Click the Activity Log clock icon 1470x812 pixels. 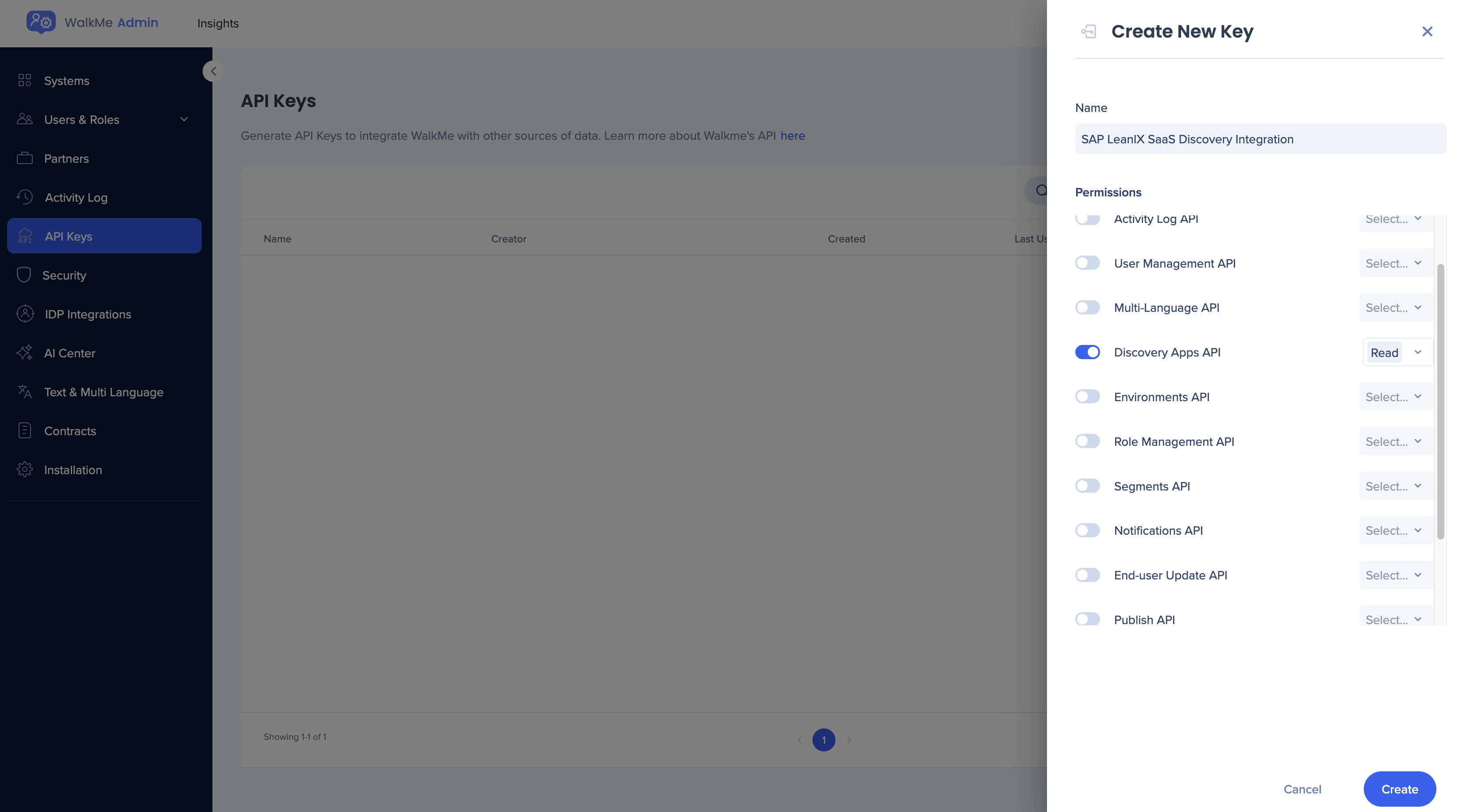[x=24, y=197]
